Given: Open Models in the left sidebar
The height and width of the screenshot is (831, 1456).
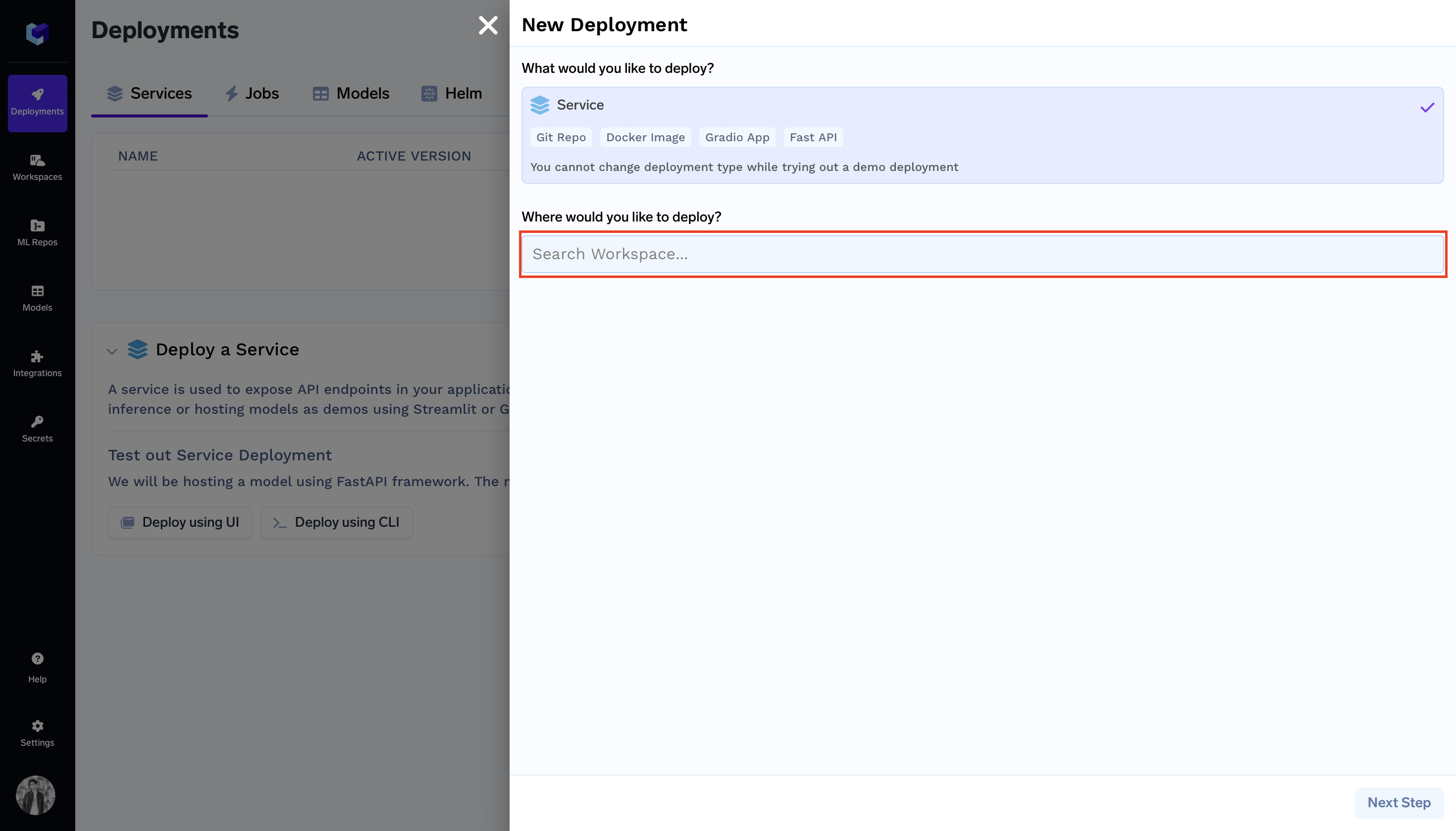Looking at the screenshot, I should 37,298.
